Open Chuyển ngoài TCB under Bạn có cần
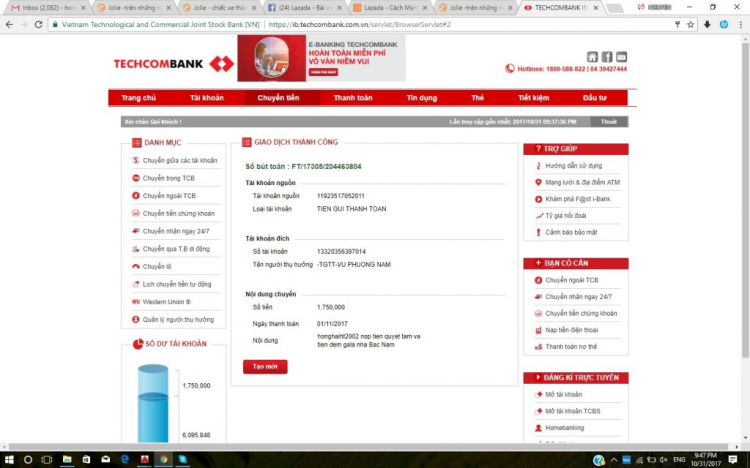The image size is (750, 468). click(572, 280)
